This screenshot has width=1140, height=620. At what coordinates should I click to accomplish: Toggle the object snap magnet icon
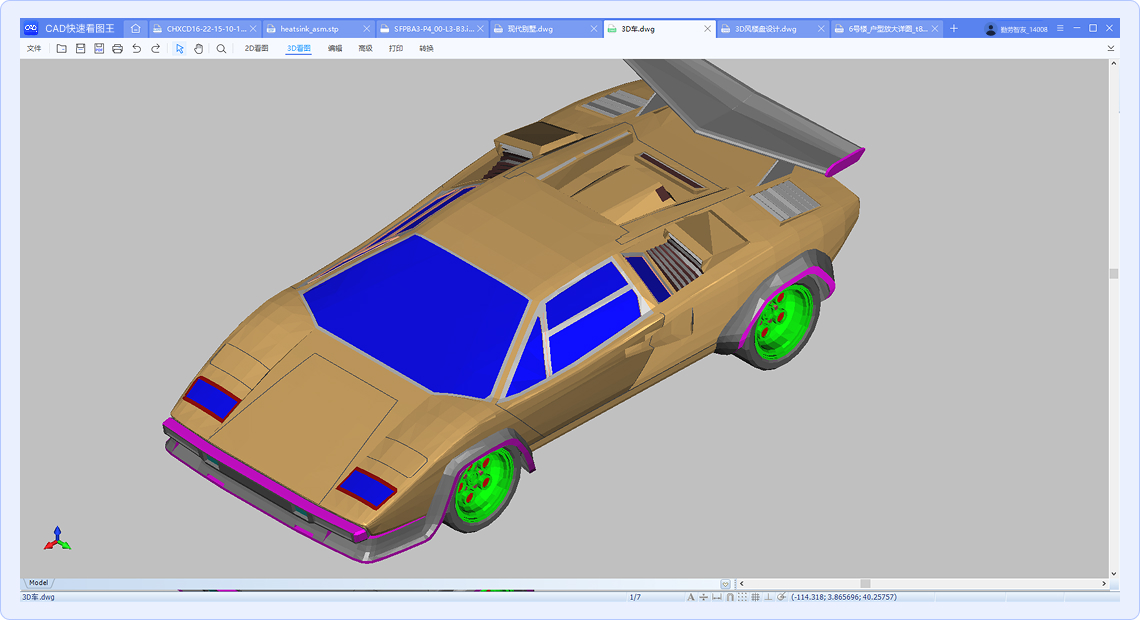coord(730,597)
